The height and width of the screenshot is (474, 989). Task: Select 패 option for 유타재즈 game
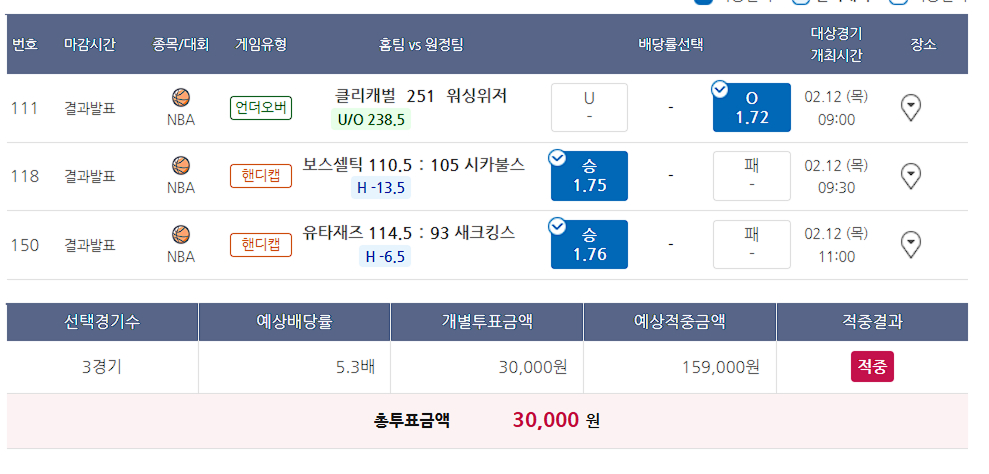click(752, 244)
